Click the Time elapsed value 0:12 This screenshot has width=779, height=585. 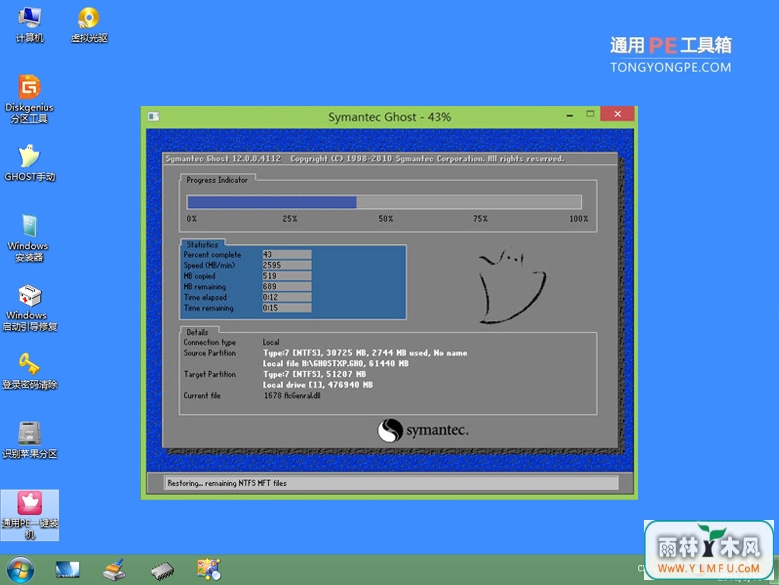[x=287, y=297]
